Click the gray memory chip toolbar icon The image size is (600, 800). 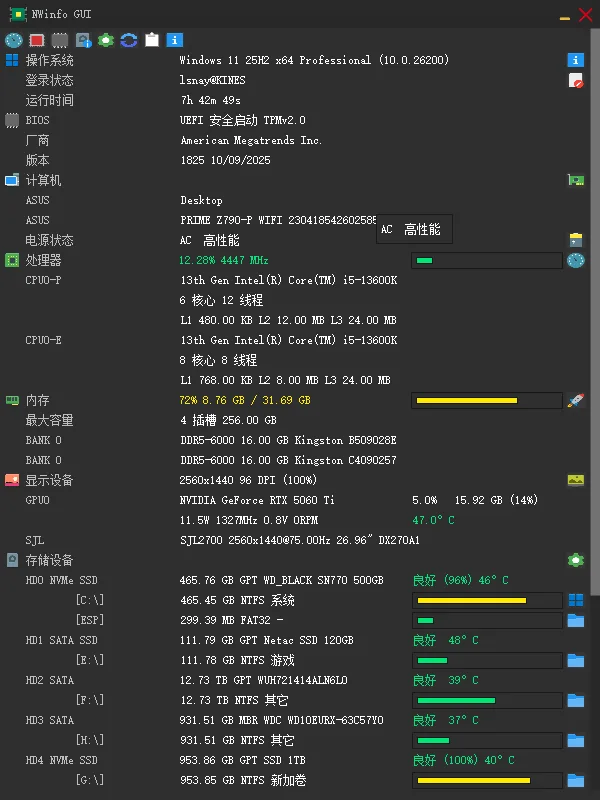pos(60,40)
